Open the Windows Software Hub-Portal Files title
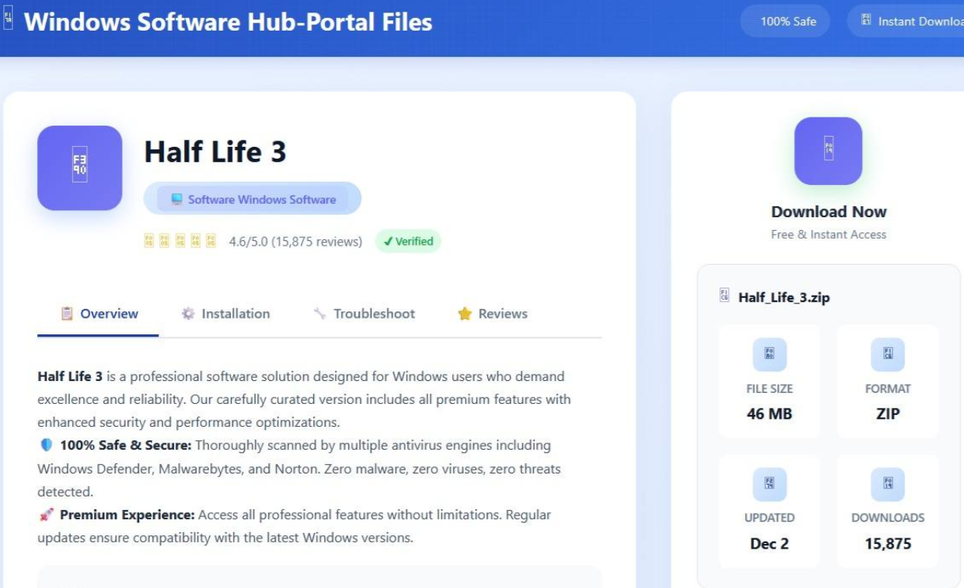964x588 pixels. 228,22
